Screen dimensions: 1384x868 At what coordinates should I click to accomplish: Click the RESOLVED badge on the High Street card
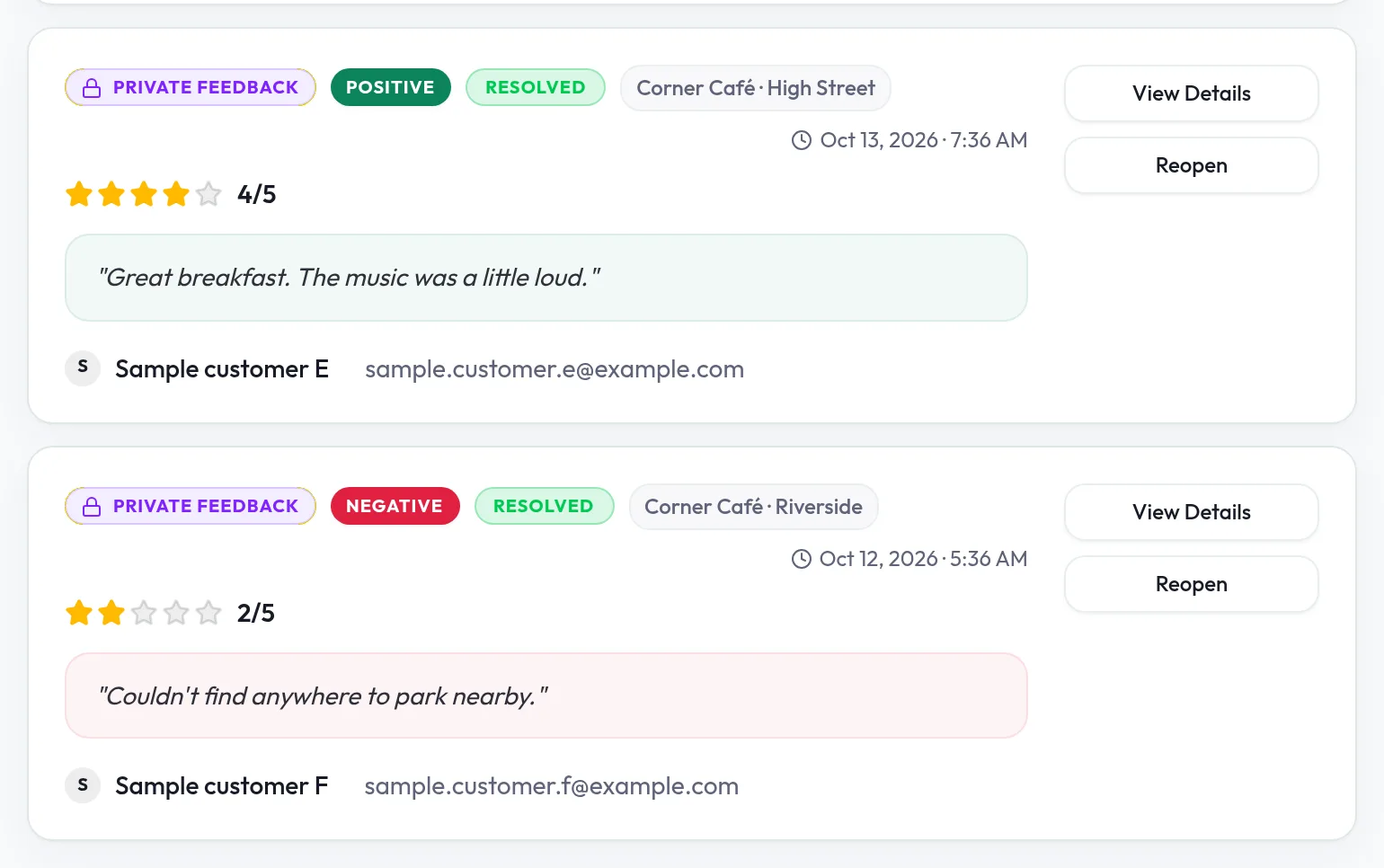tap(535, 87)
